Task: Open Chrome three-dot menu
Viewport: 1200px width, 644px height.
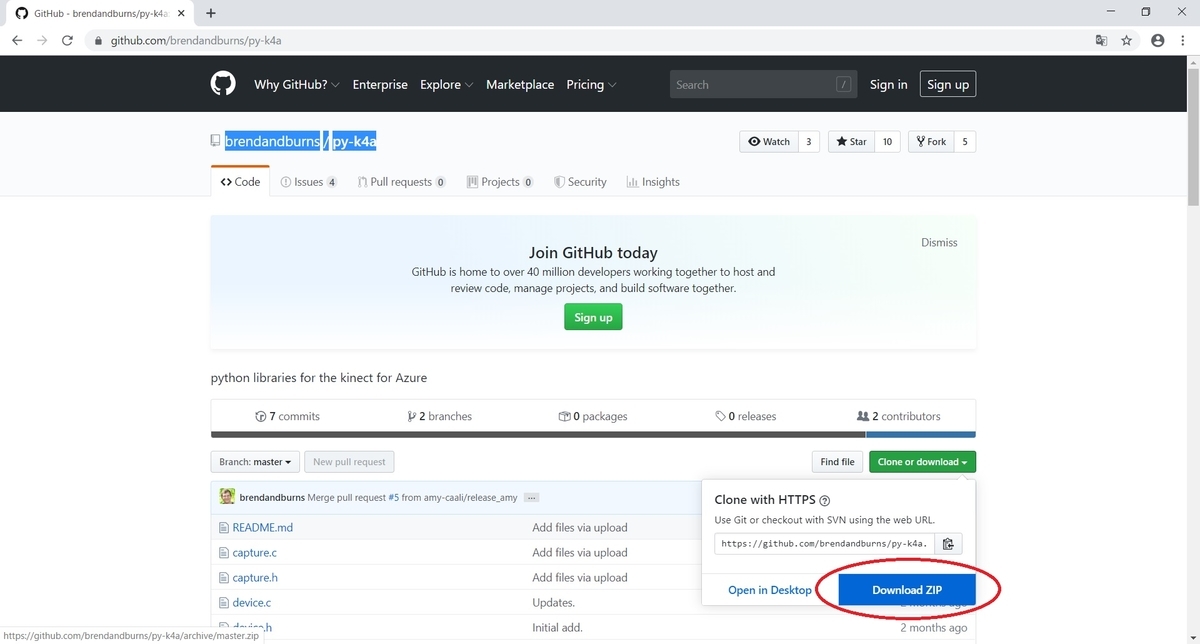Action: pos(1183,41)
